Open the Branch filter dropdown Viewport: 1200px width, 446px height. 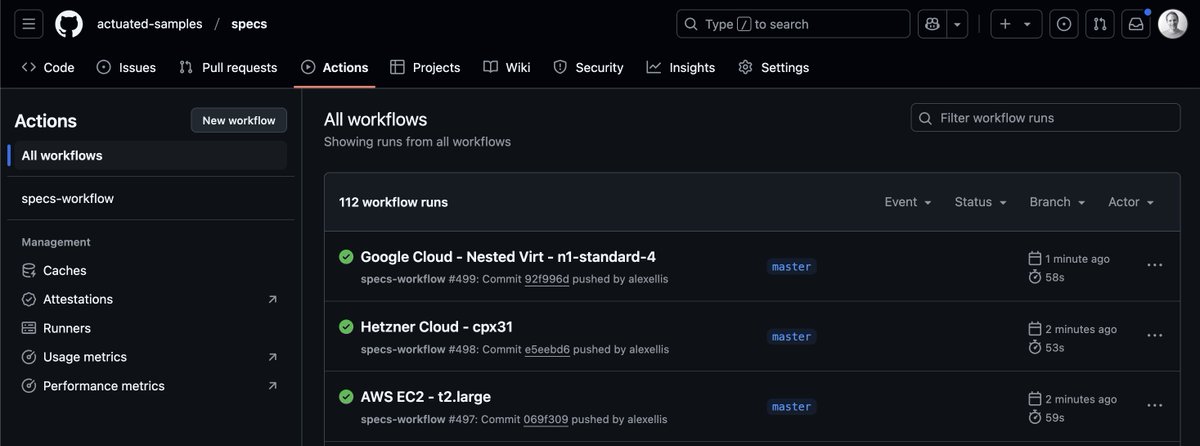pyautogui.click(x=1057, y=202)
